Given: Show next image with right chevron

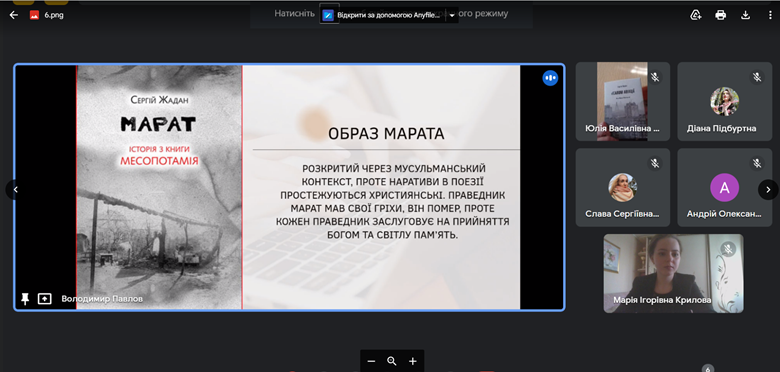Looking at the screenshot, I should (x=768, y=189).
